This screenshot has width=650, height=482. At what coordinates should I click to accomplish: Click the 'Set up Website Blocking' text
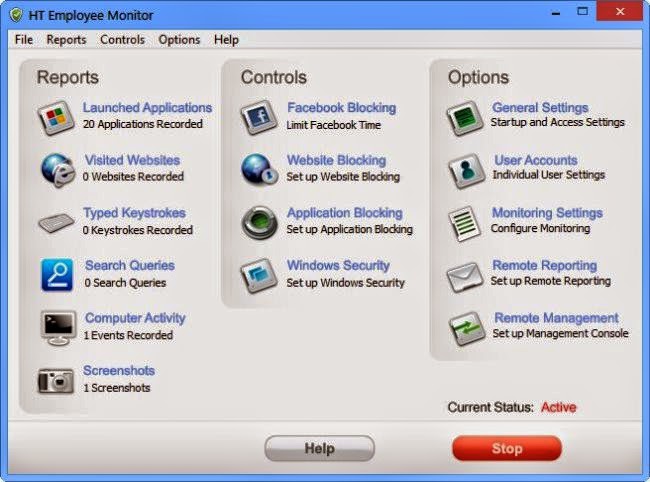point(343,177)
